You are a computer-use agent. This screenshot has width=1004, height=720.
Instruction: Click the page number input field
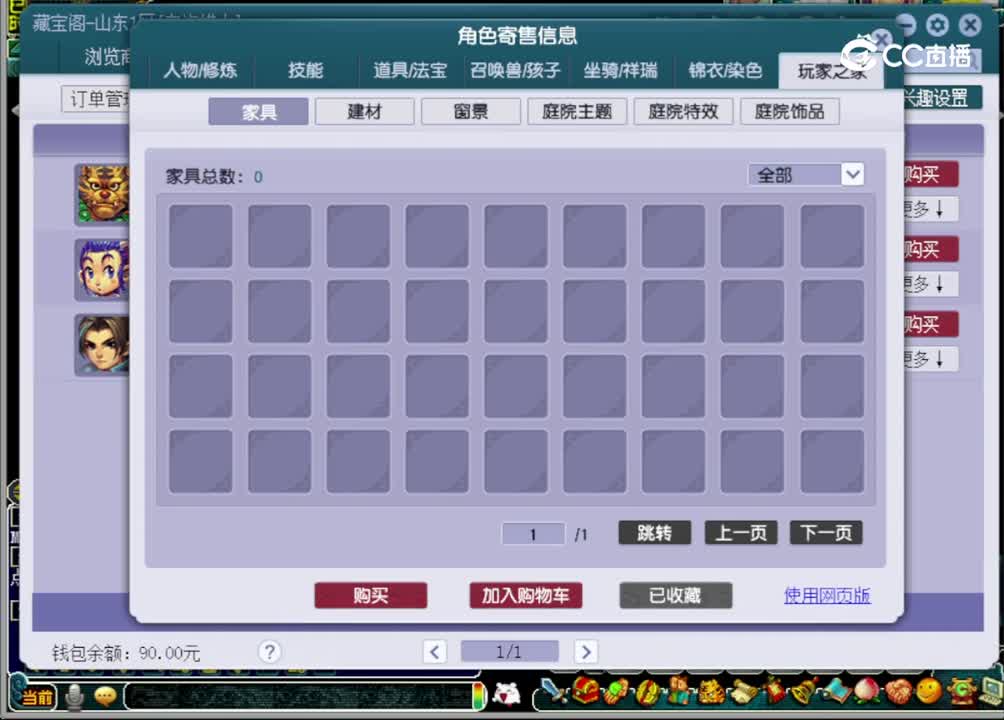[x=533, y=533]
